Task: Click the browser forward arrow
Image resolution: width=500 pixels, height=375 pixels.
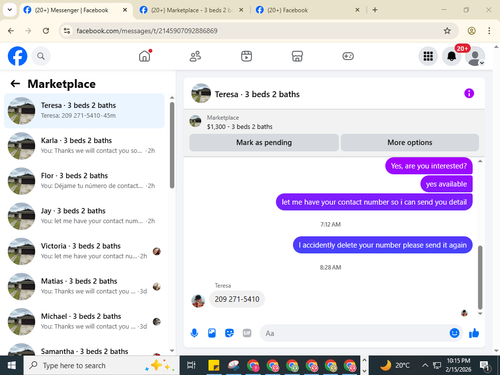Action: point(28,31)
